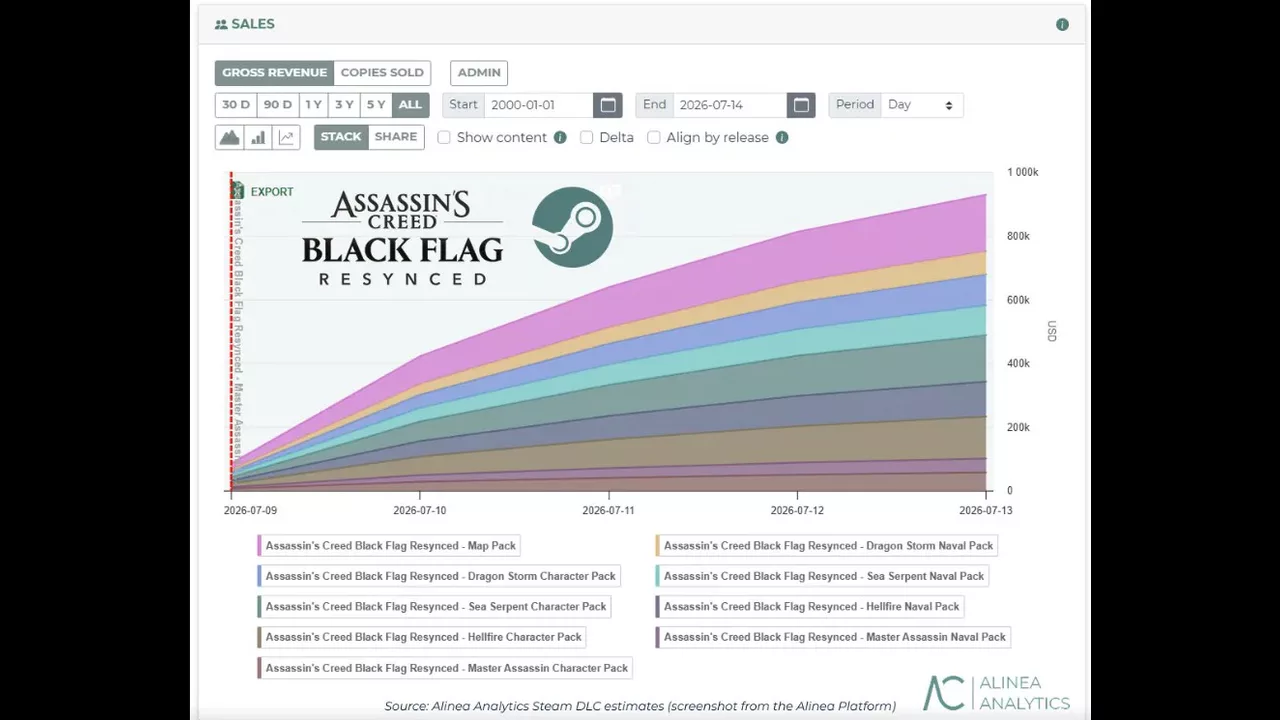Switch to Copies Sold tab
Viewport: 1280px width, 720px height.
point(382,73)
